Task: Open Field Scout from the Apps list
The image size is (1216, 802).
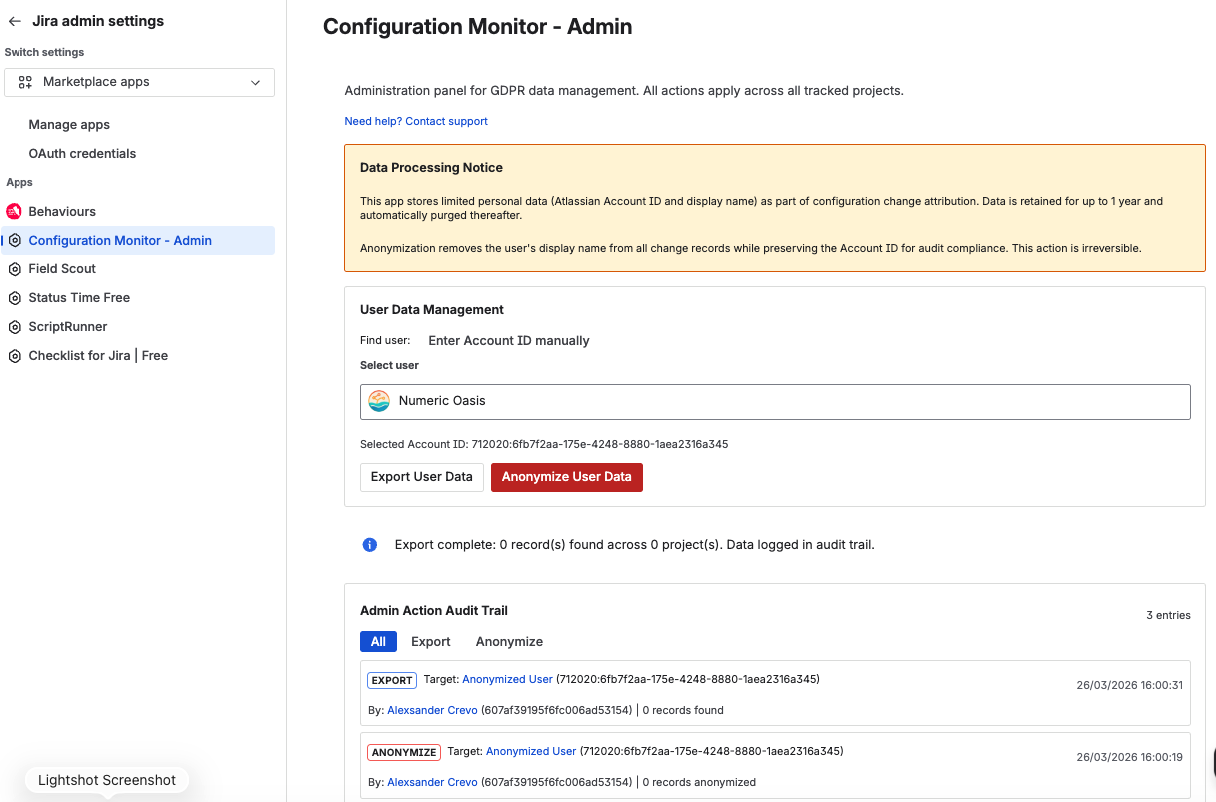Action: pyautogui.click(x=14, y=268)
